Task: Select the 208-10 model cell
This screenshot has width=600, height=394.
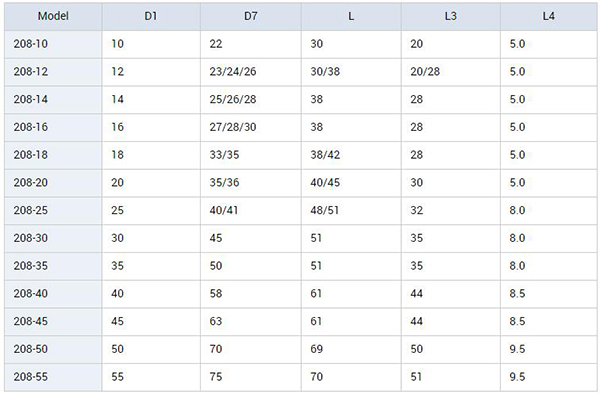Action: (x=53, y=44)
